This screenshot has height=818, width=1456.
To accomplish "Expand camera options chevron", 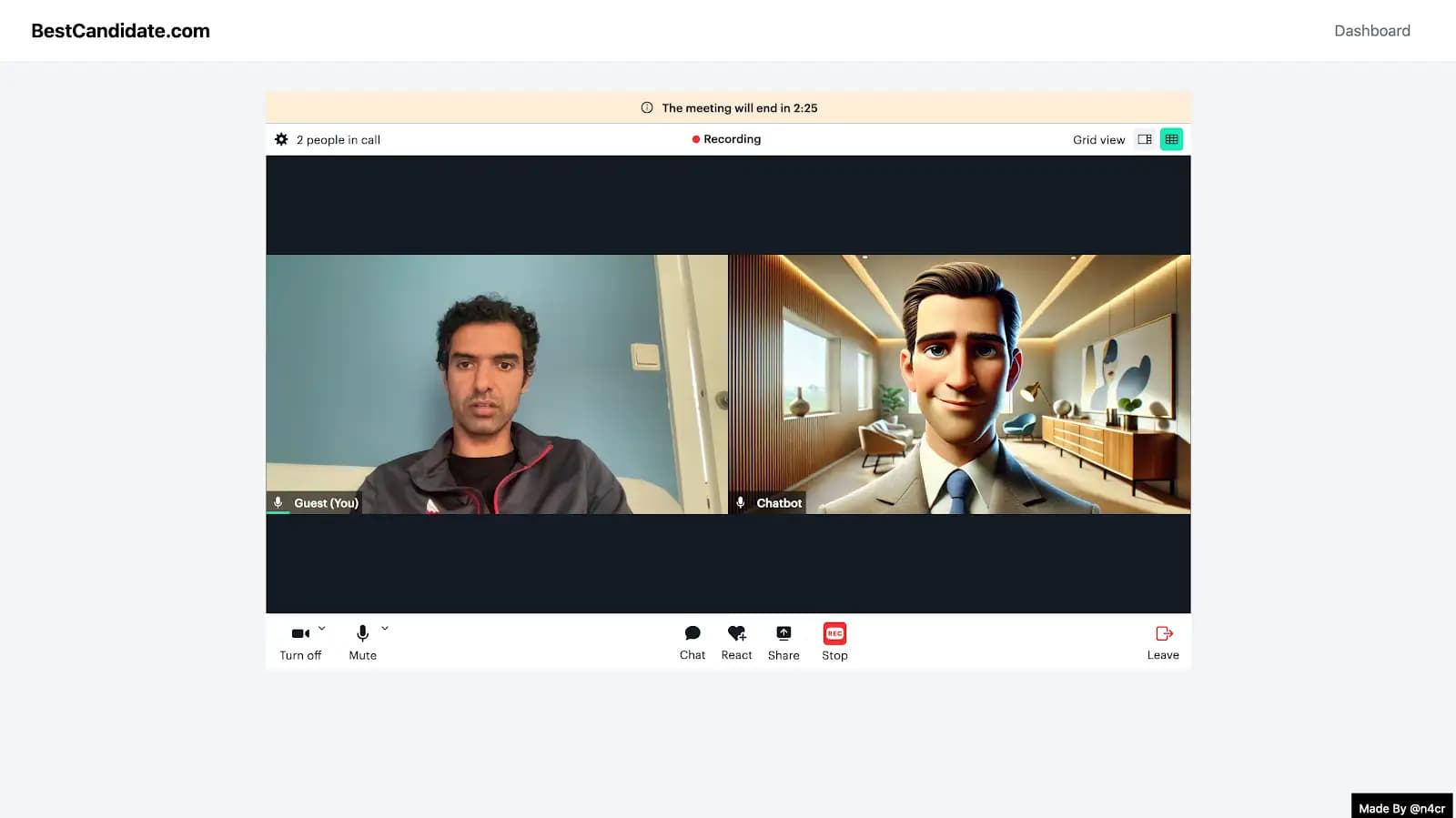I will click(x=321, y=628).
